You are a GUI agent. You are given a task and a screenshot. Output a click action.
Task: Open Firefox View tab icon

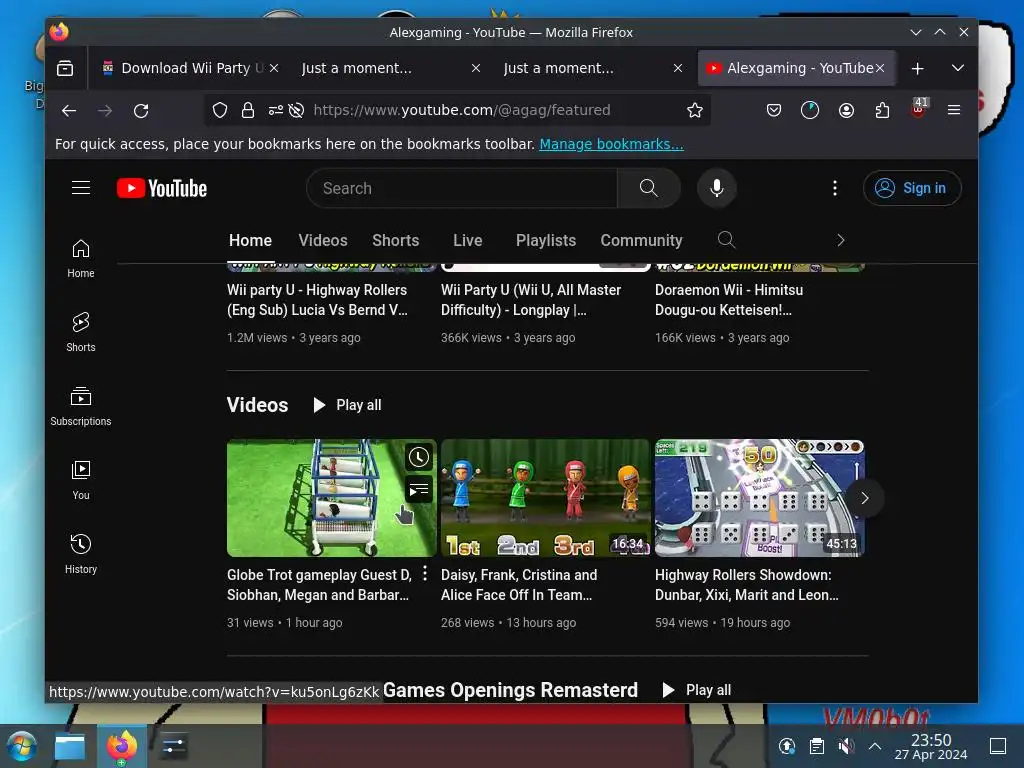coord(65,68)
